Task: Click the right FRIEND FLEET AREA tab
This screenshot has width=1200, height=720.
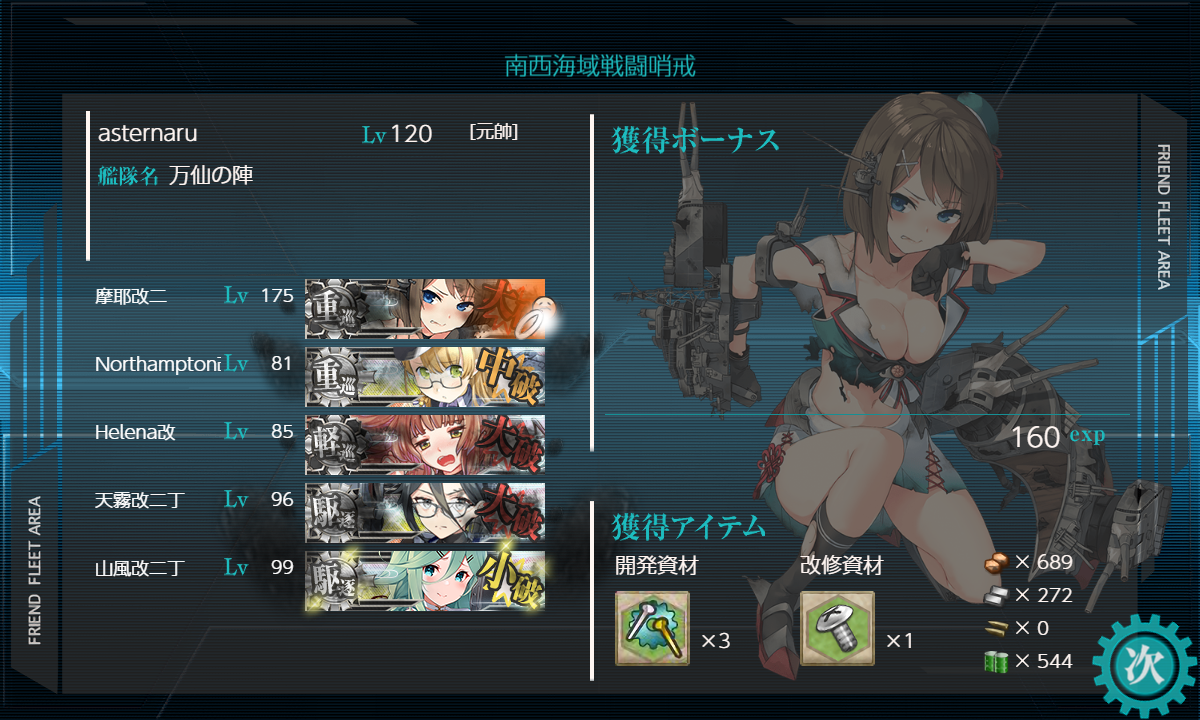Action: point(1163,217)
